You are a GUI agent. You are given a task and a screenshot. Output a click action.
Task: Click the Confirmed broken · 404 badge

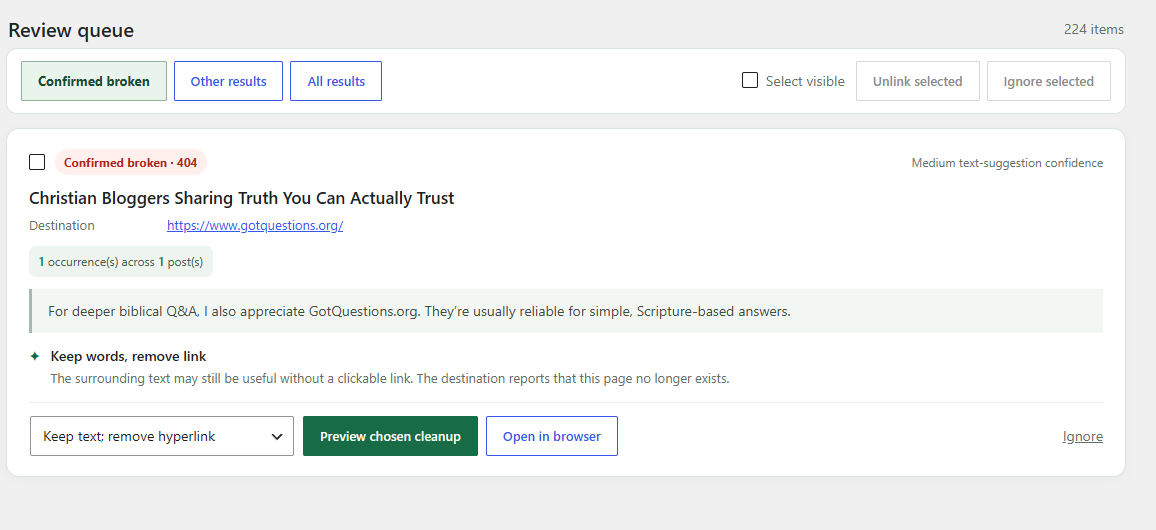[130, 163]
